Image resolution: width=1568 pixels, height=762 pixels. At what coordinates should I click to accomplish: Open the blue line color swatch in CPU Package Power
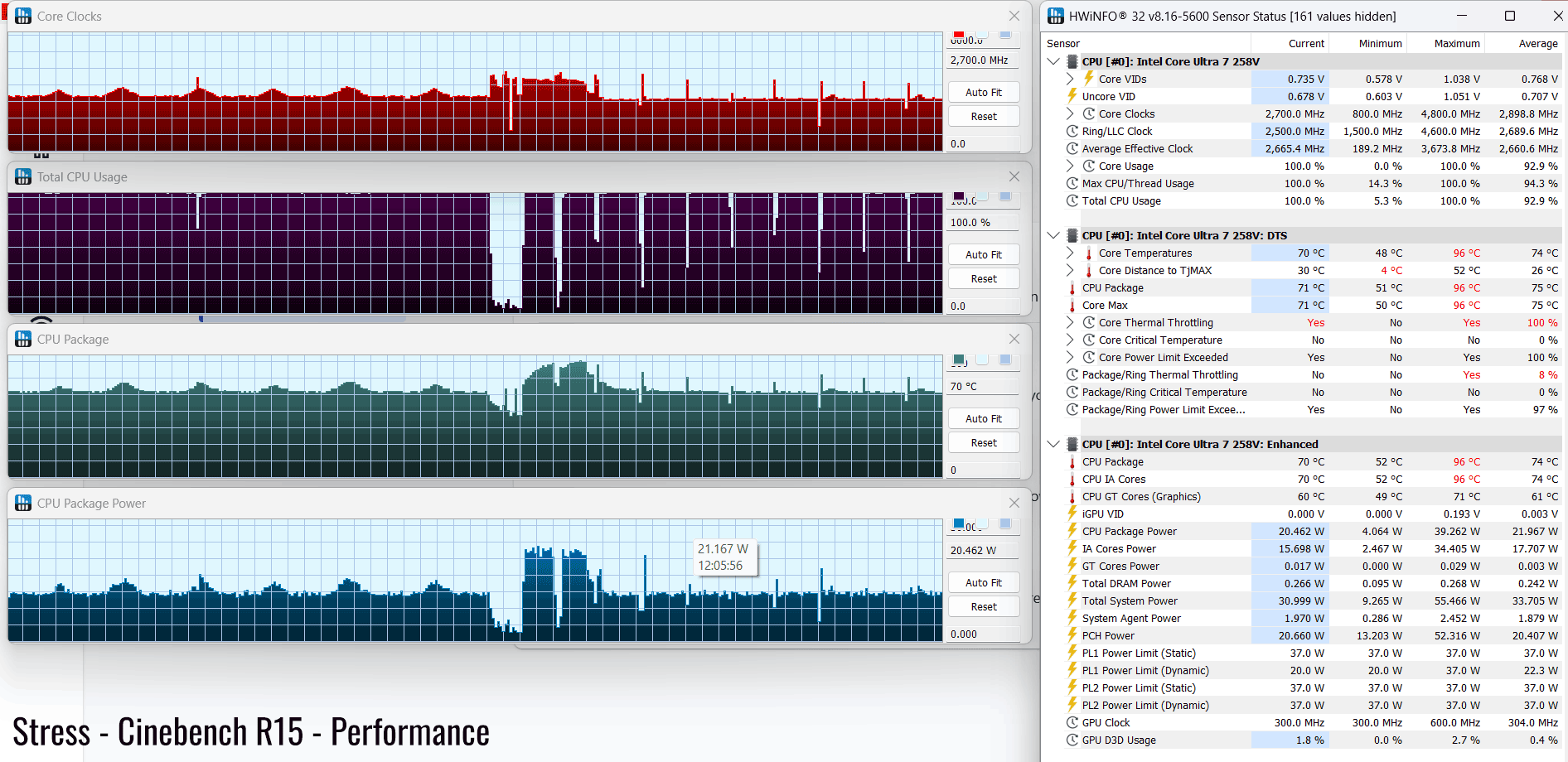pyautogui.click(x=959, y=523)
